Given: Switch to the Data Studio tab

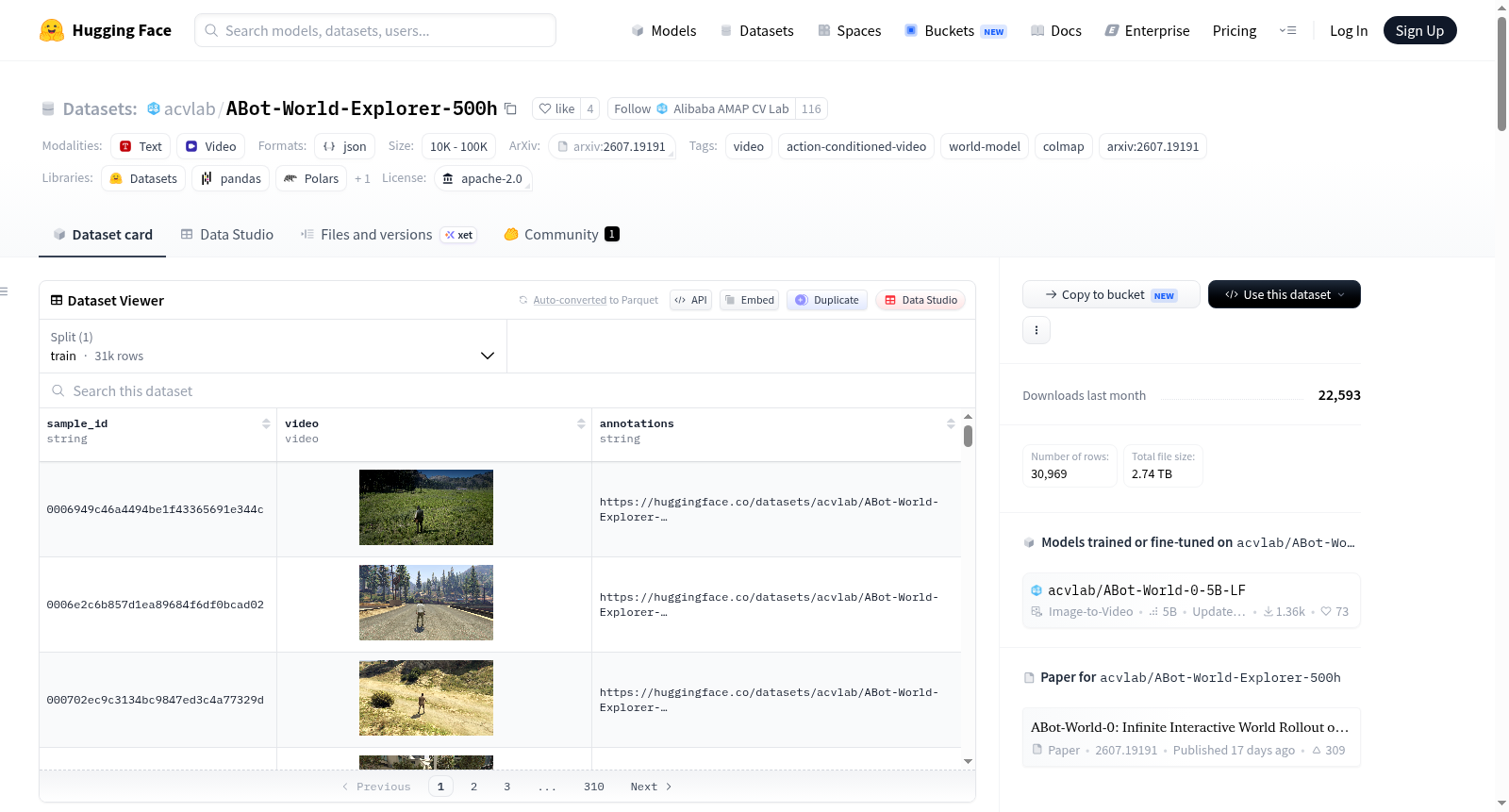Looking at the screenshot, I should point(226,234).
